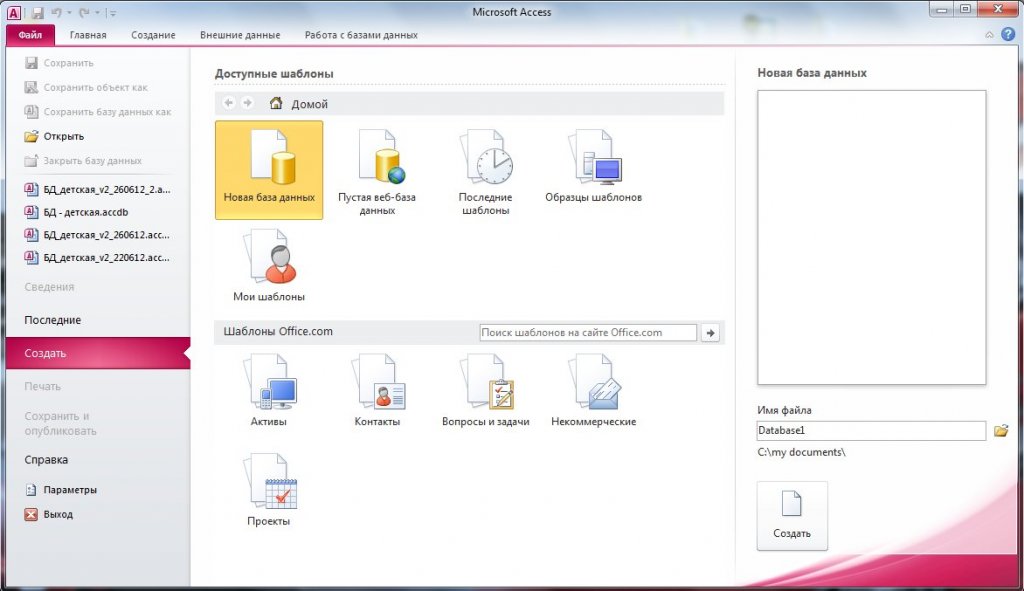Click the C:\my documents\ path text
The width and height of the screenshot is (1024, 591).
(801, 452)
